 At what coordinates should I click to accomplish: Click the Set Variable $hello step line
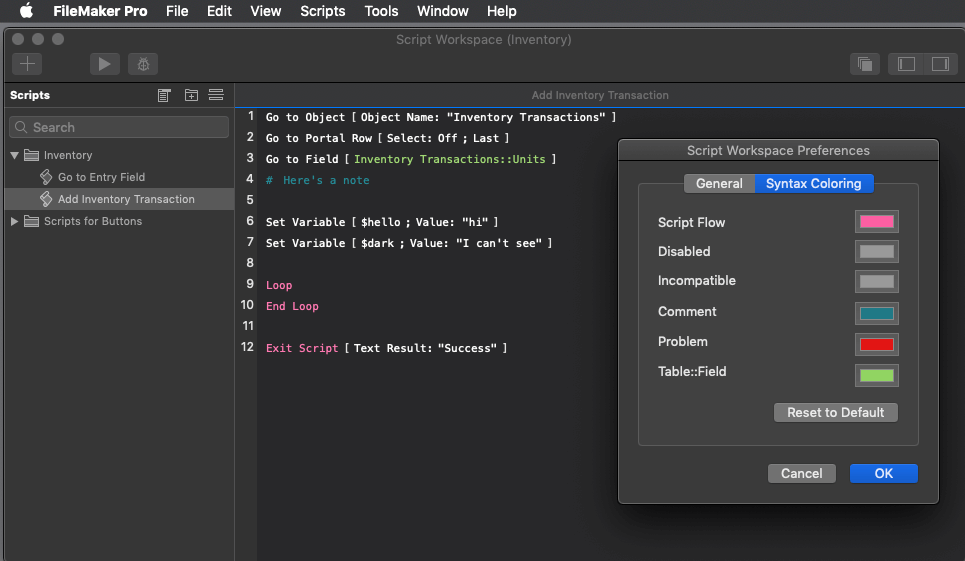click(x=382, y=222)
